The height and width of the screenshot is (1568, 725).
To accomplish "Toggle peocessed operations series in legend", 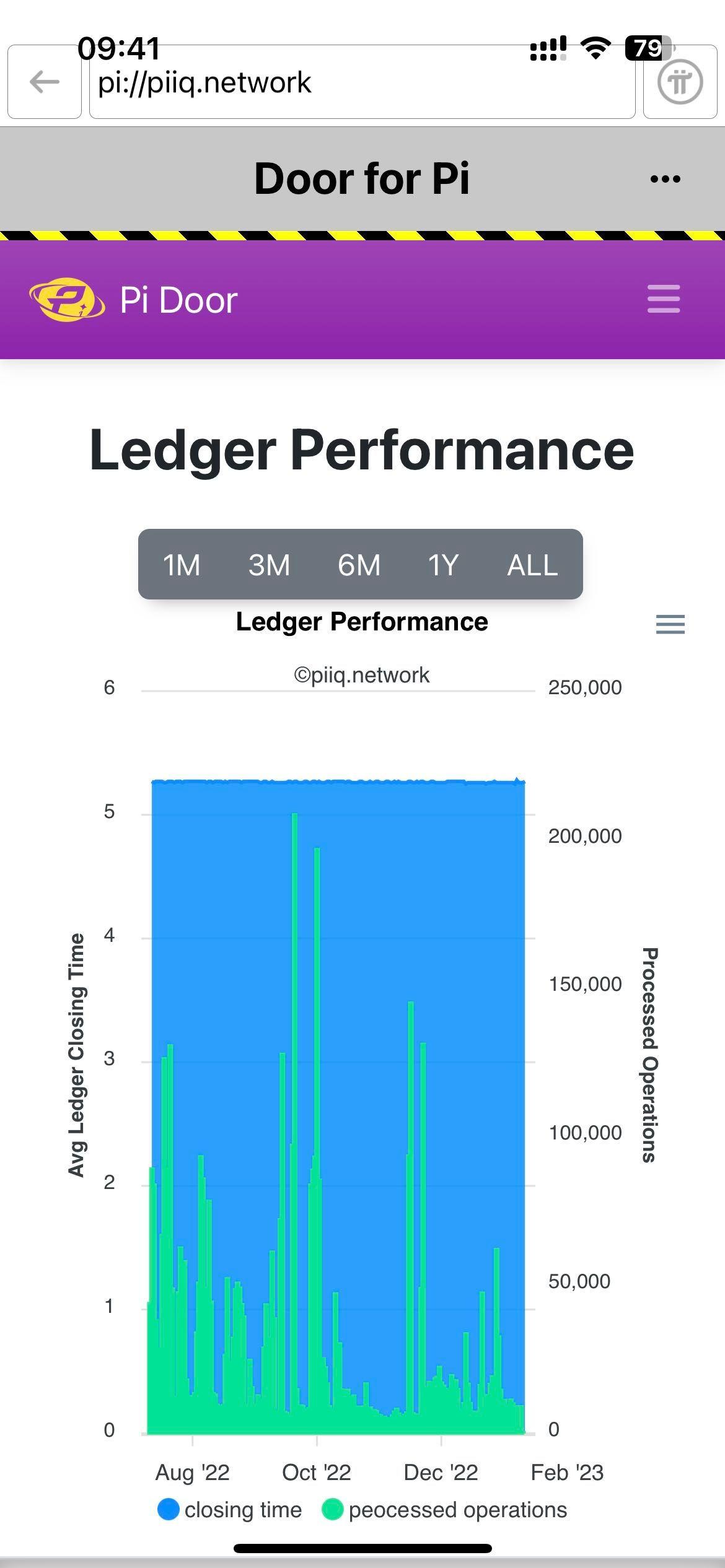I will (444, 1510).
